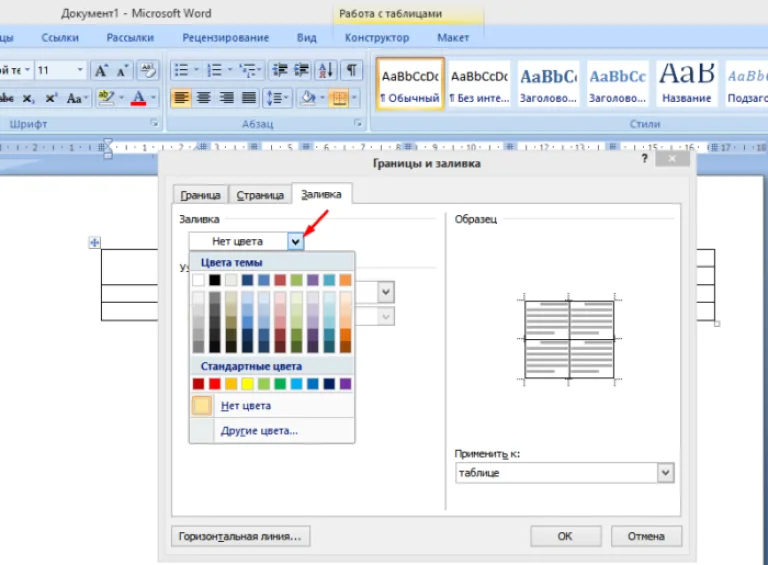Expand the fill color dropdown arrow
This screenshot has width=768, height=565.
tap(295, 241)
